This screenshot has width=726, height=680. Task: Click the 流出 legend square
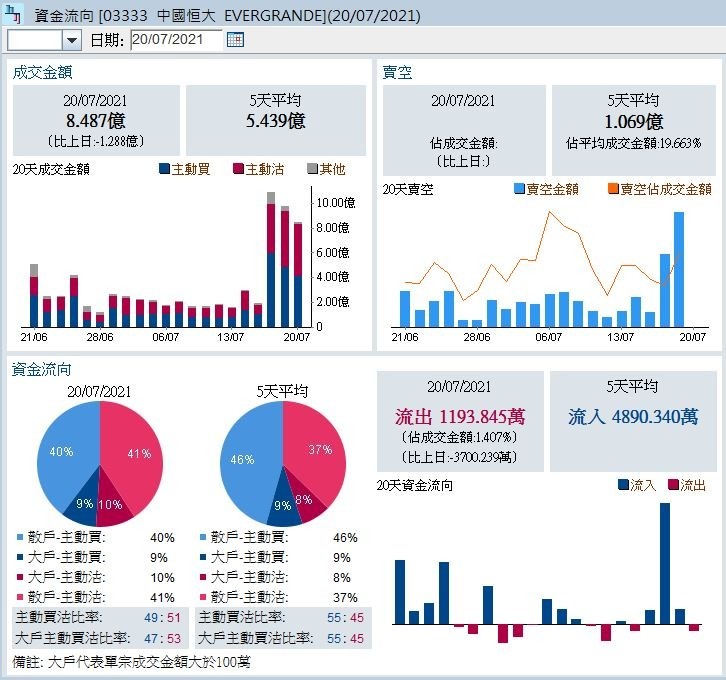pos(672,485)
